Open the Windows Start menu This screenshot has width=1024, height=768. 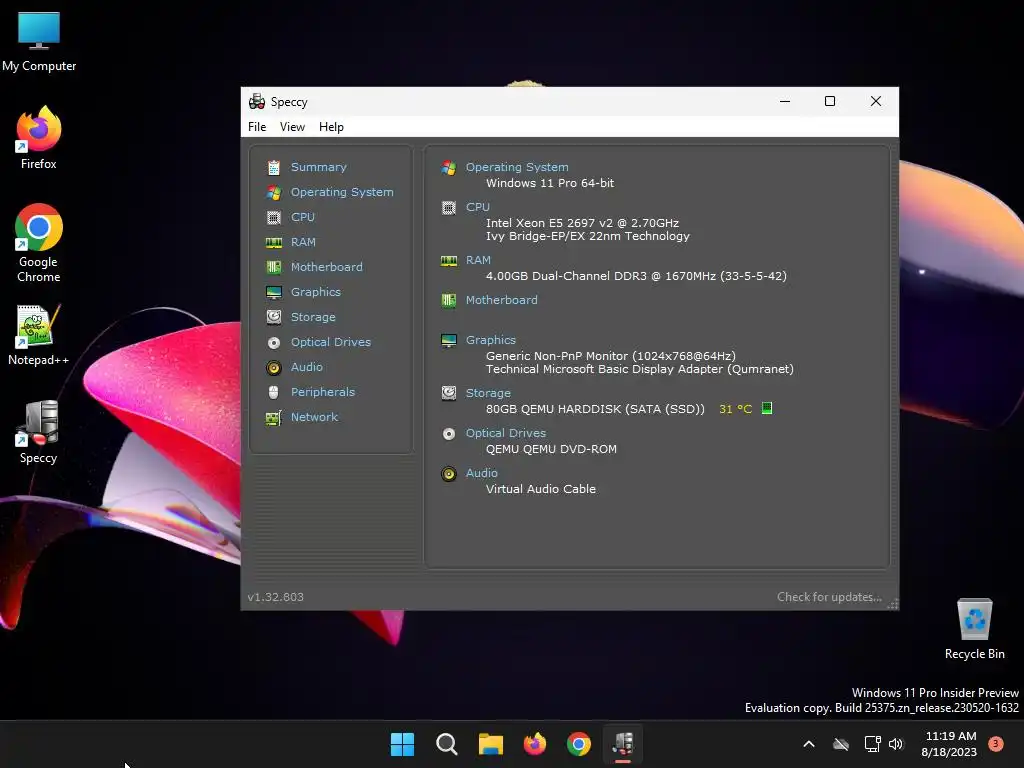(402, 744)
